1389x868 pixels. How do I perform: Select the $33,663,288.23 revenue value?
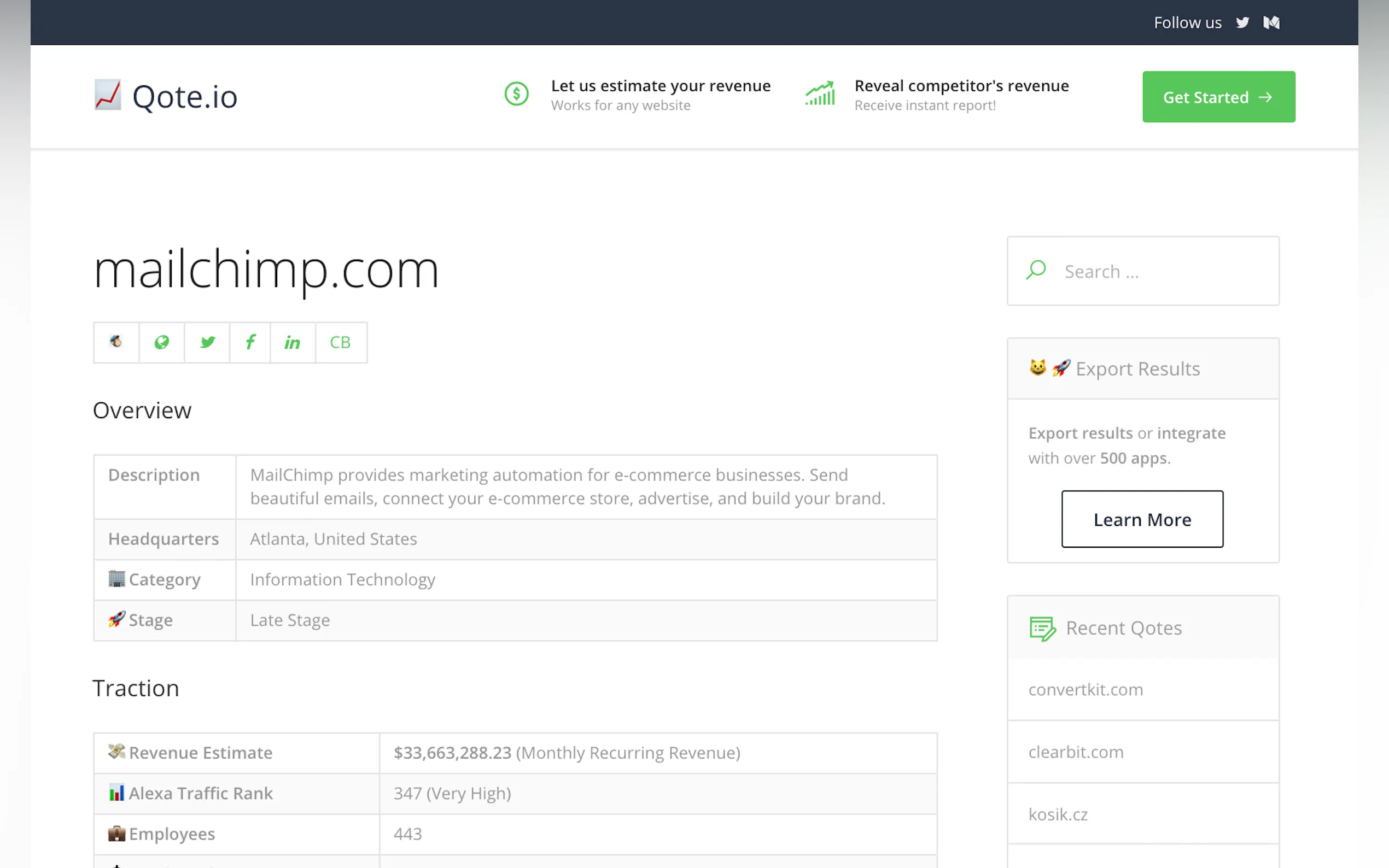click(x=452, y=753)
